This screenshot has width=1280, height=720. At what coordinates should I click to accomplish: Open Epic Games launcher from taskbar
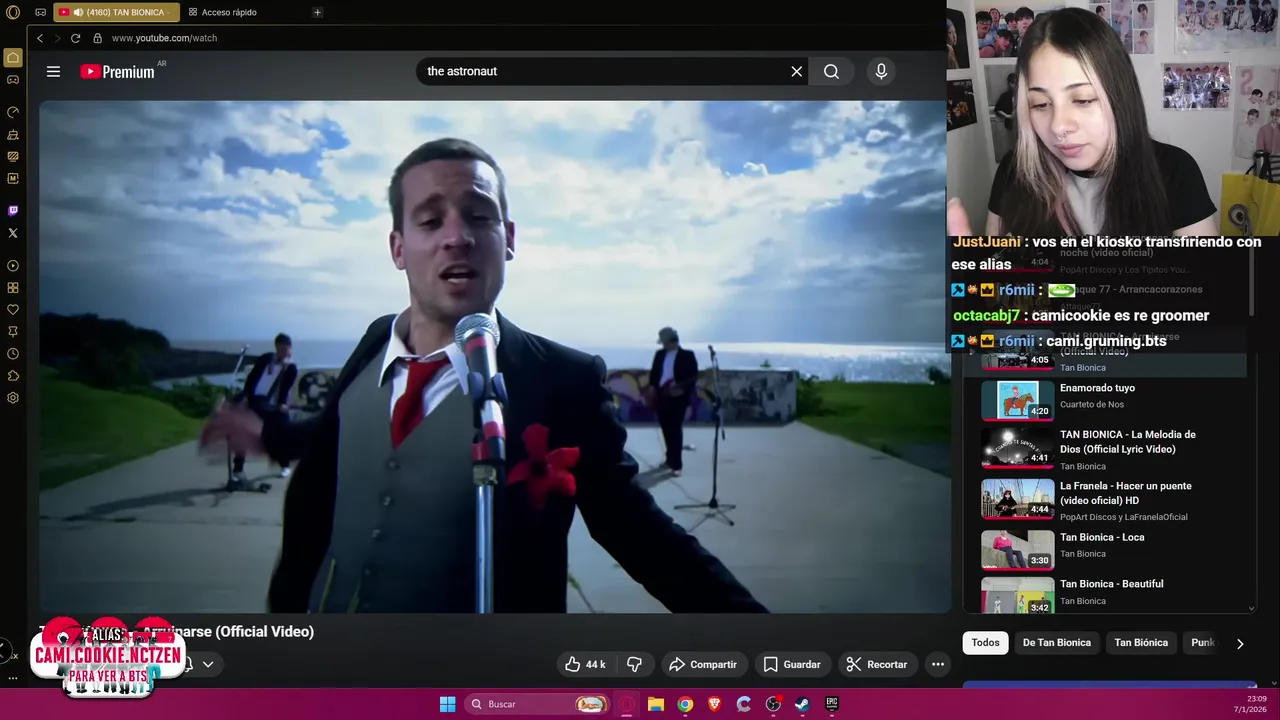click(x=831, y=704)
